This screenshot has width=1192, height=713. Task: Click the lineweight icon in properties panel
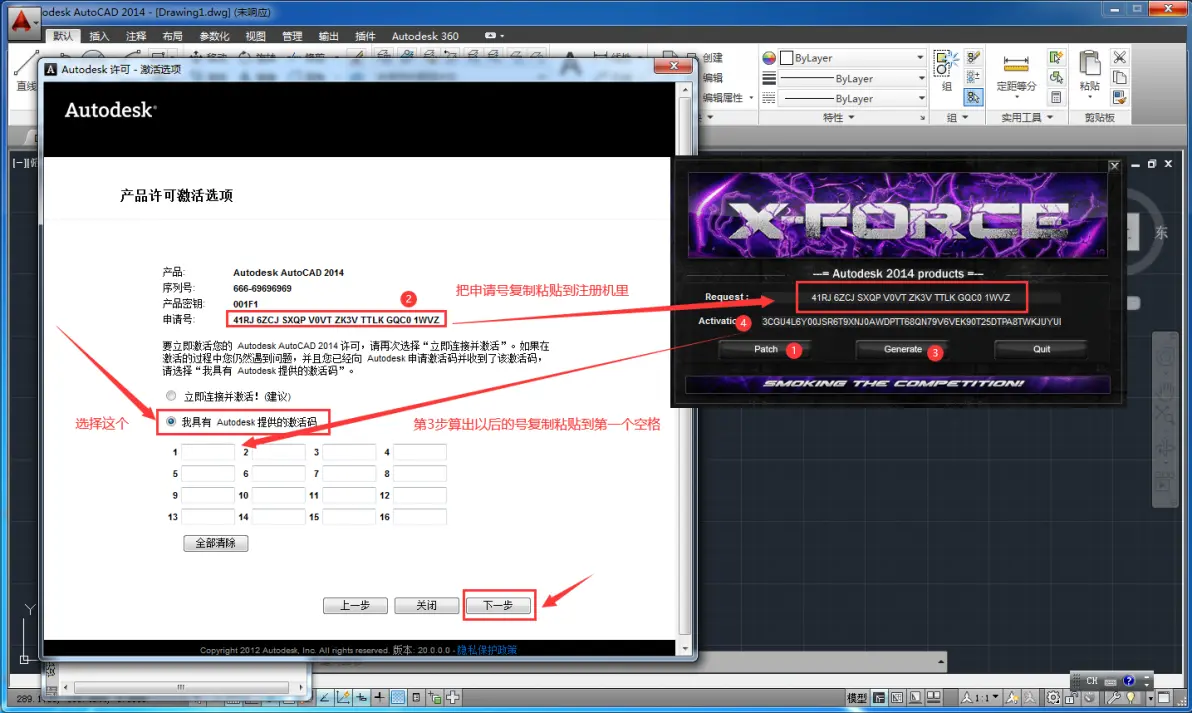769,78
